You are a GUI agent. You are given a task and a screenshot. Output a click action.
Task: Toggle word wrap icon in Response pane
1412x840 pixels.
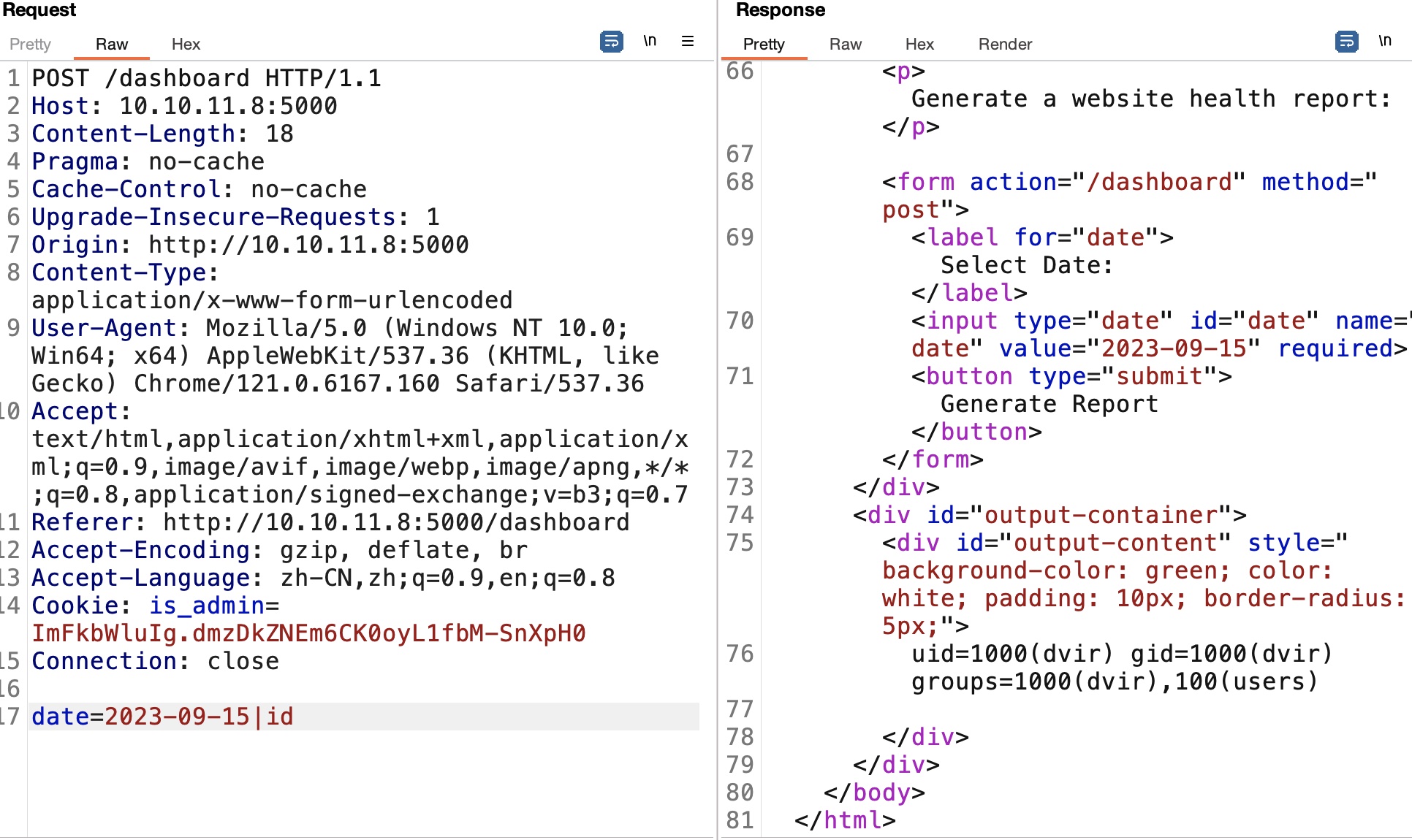[x=1346, y=42]
